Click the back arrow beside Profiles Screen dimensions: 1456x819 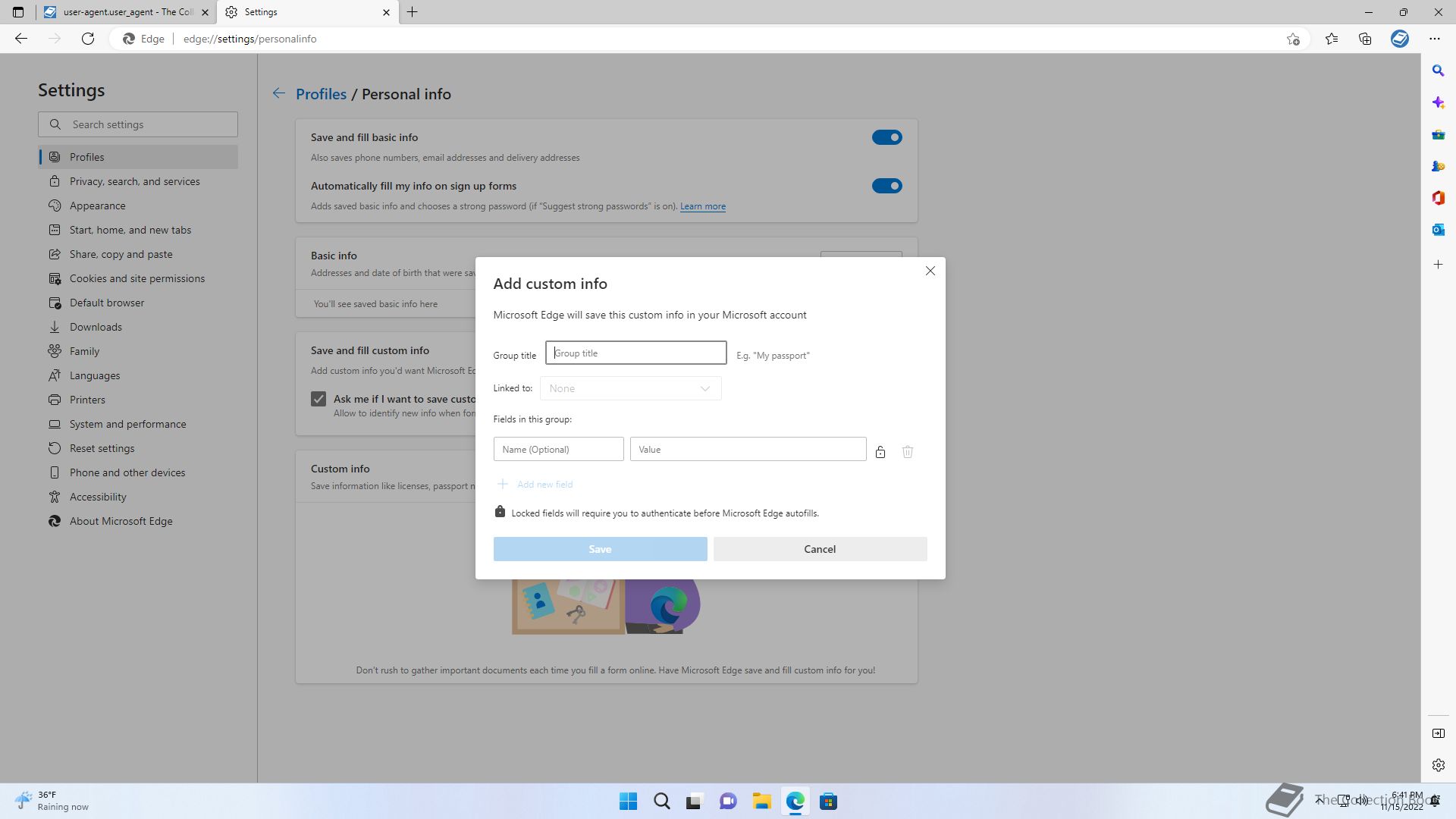pos(279,93)
